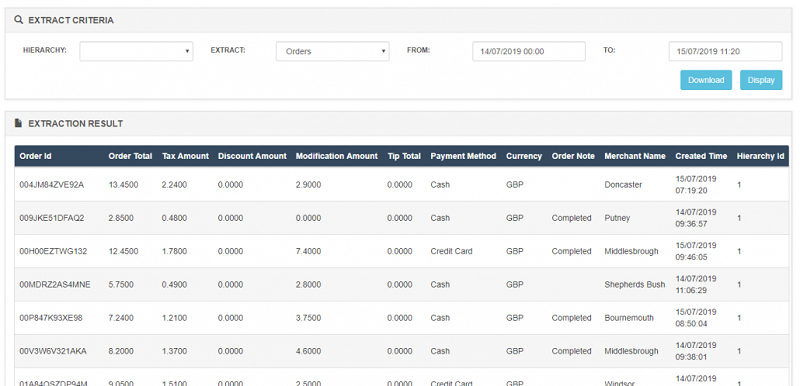Click the Display button
Screen dimensions: 800x386
point(761,80)
